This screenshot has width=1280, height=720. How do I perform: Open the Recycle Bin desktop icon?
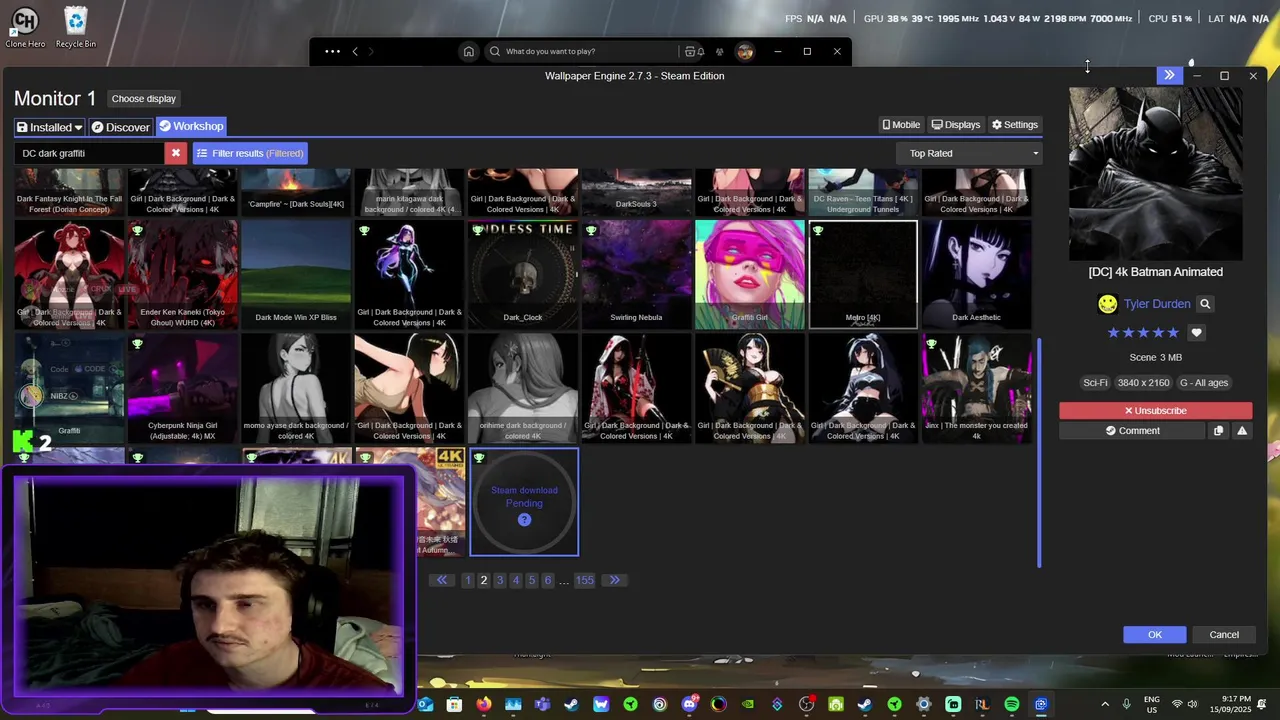click(75, 27)
